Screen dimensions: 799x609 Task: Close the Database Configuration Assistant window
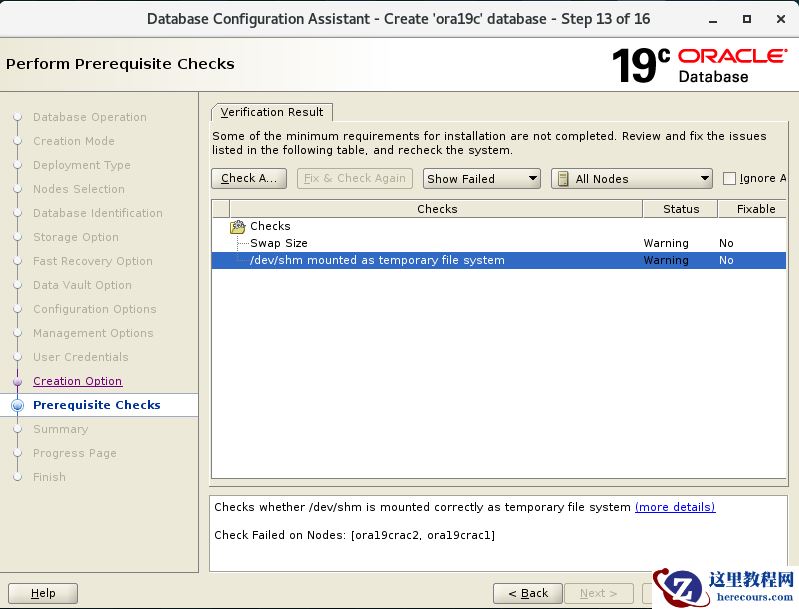781,19
